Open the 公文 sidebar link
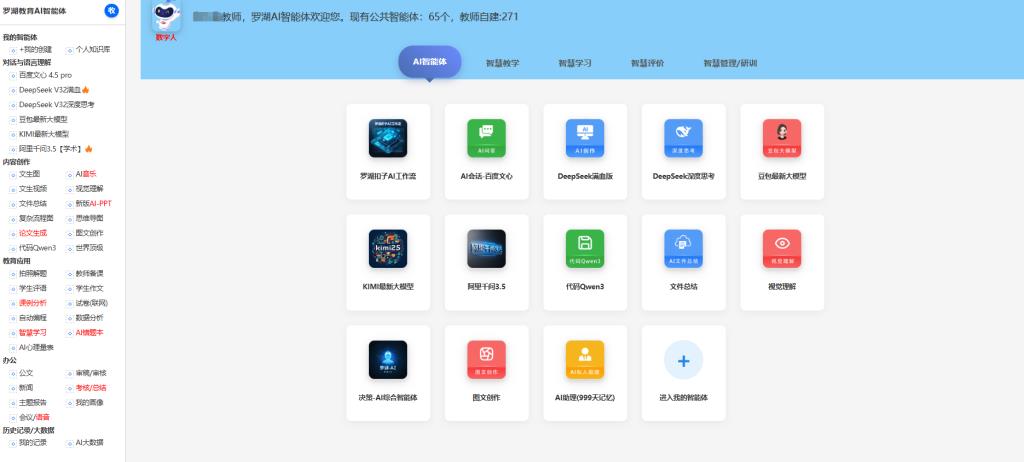 pyautogui.click(x=25, y=373)
